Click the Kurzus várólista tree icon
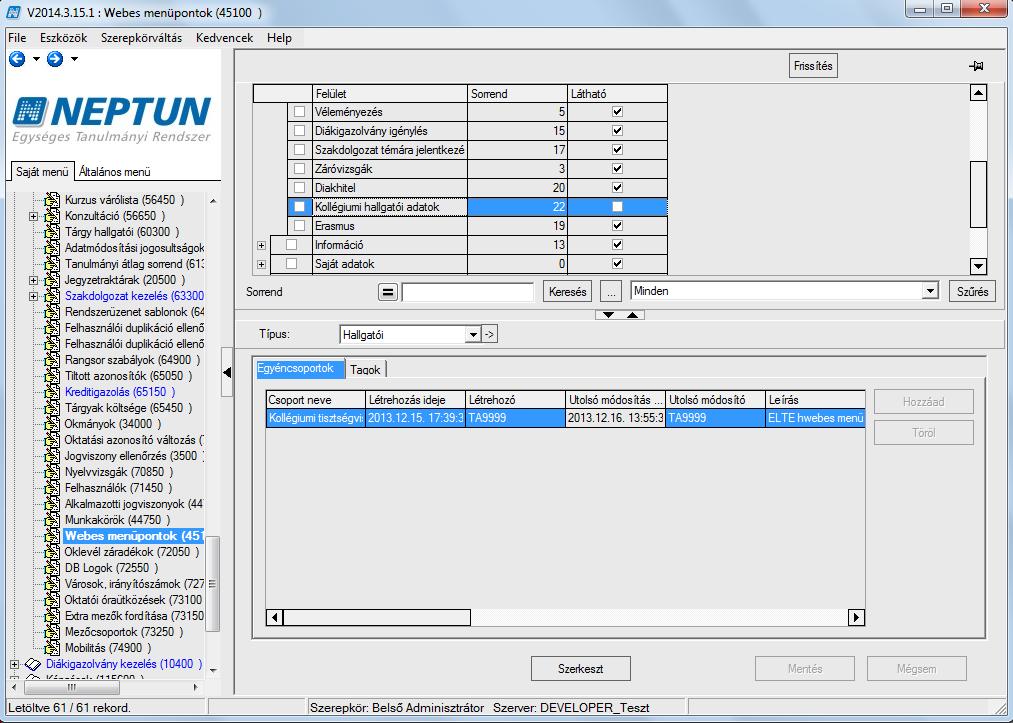The height and width of the screenshot is (723, 1013). click(x=52, y=200)
